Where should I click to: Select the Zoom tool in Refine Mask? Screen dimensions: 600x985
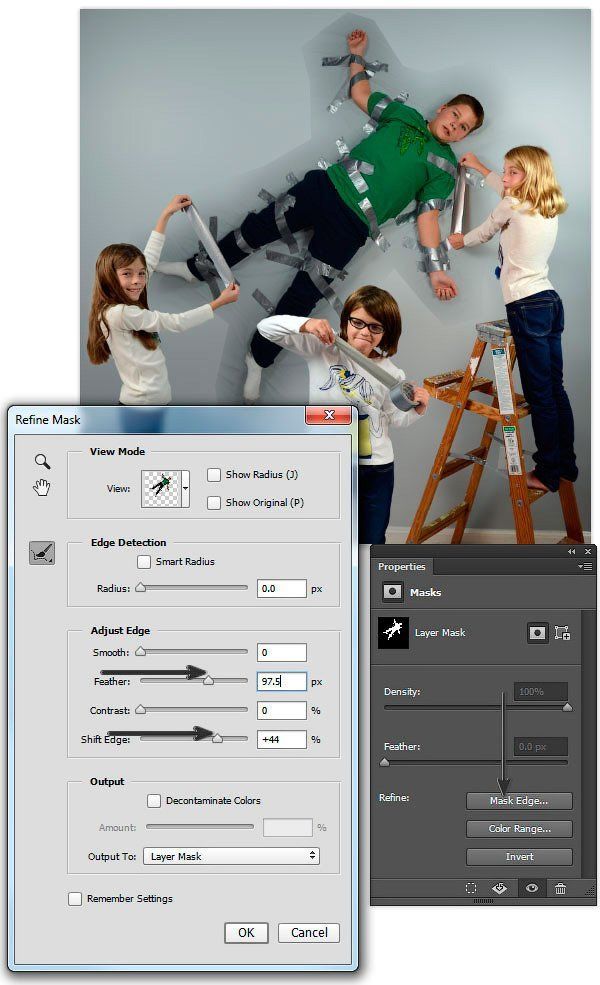[x=42, y=462]
